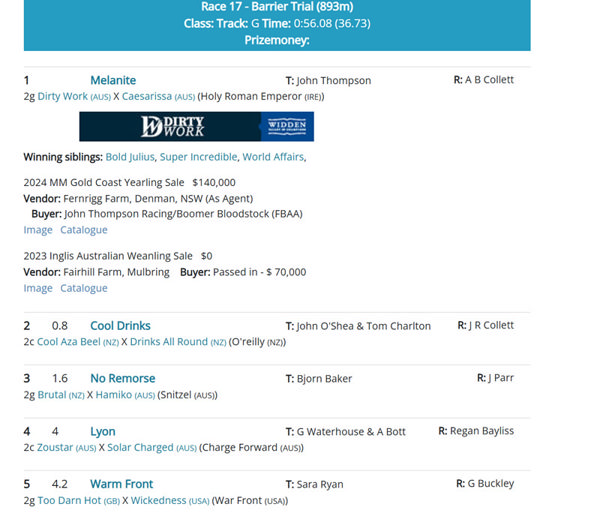Open sibling Super Incredible
This screenshot has width=600, height=531.
point(198,157)
